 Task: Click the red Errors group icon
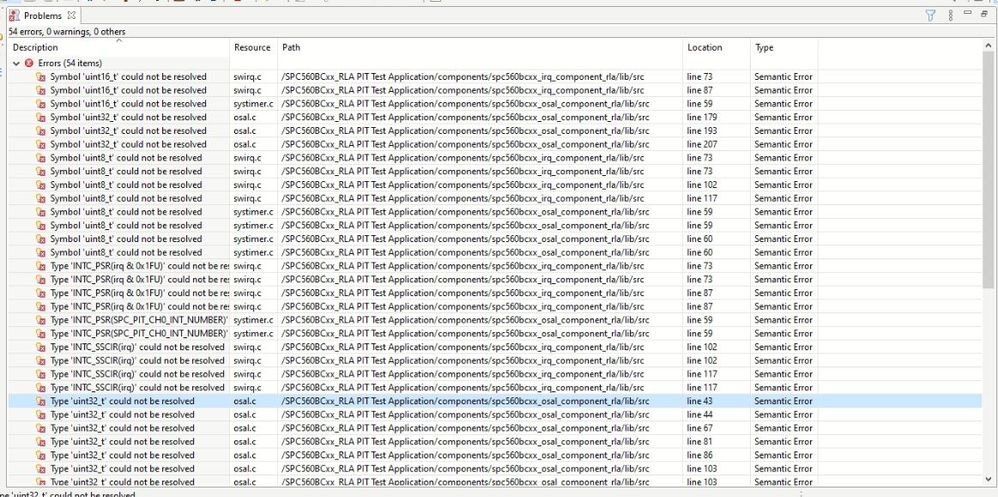(x=29, y=63)
